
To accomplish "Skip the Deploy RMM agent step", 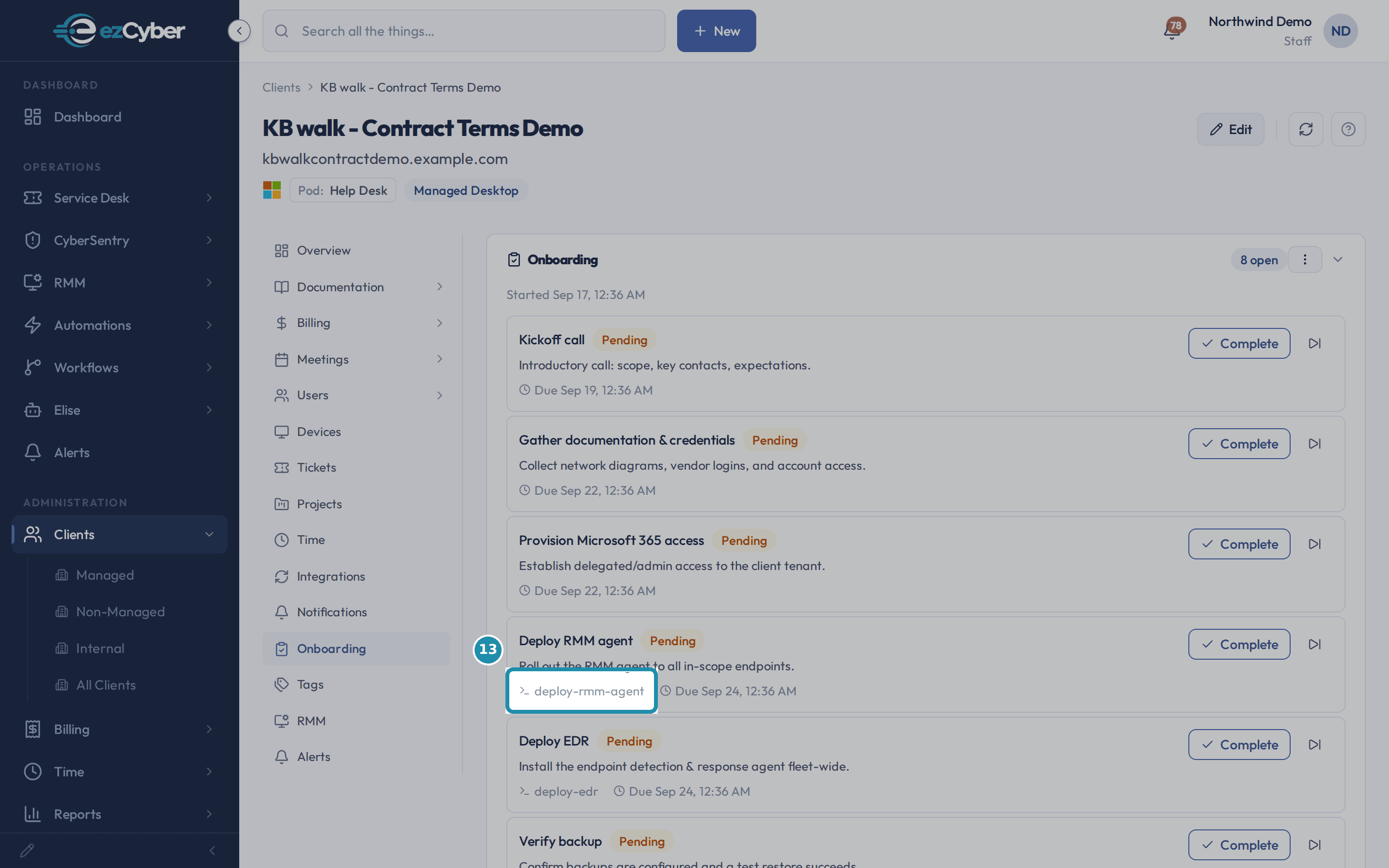I will click(x=1315, y=644).
